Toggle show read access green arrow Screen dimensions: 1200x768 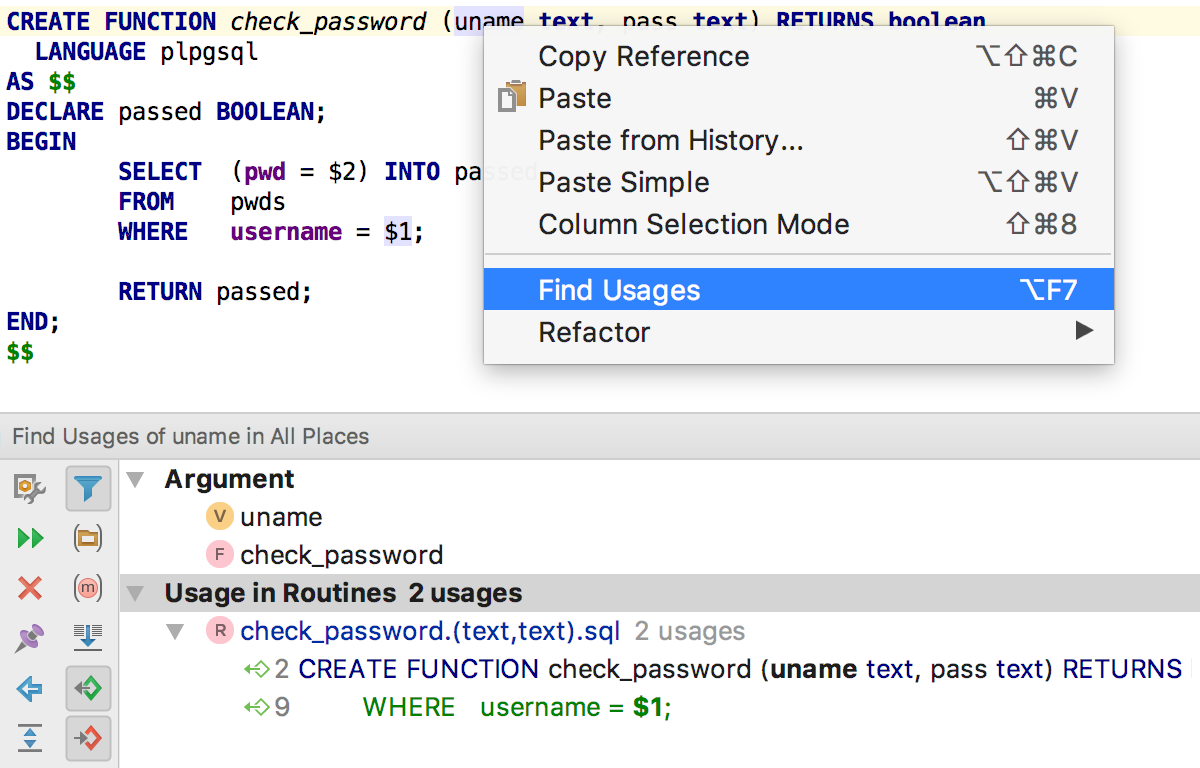(x=88, y=689)
